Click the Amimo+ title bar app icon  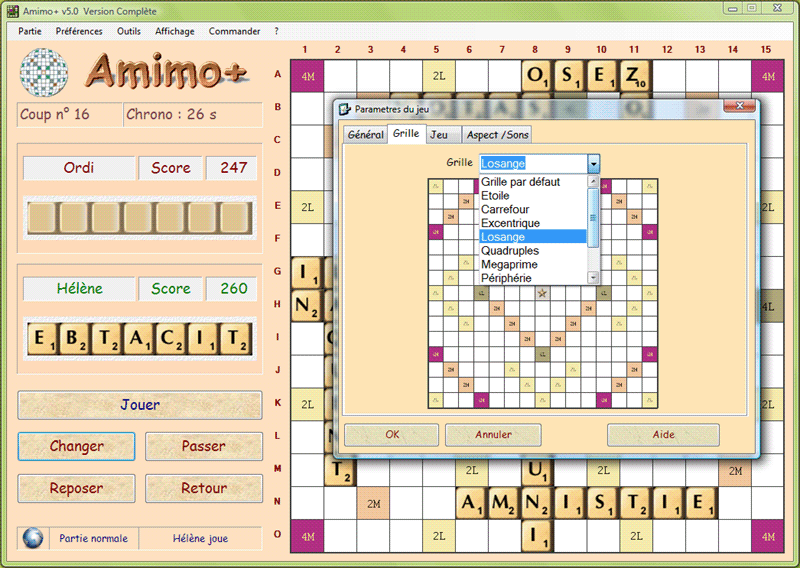point(13,11)
